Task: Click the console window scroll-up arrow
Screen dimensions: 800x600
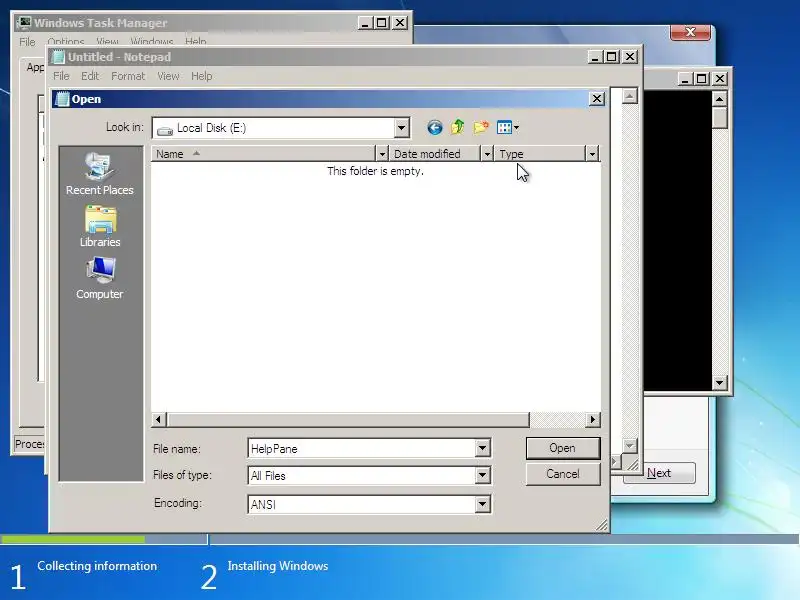Action: [719, 98]
